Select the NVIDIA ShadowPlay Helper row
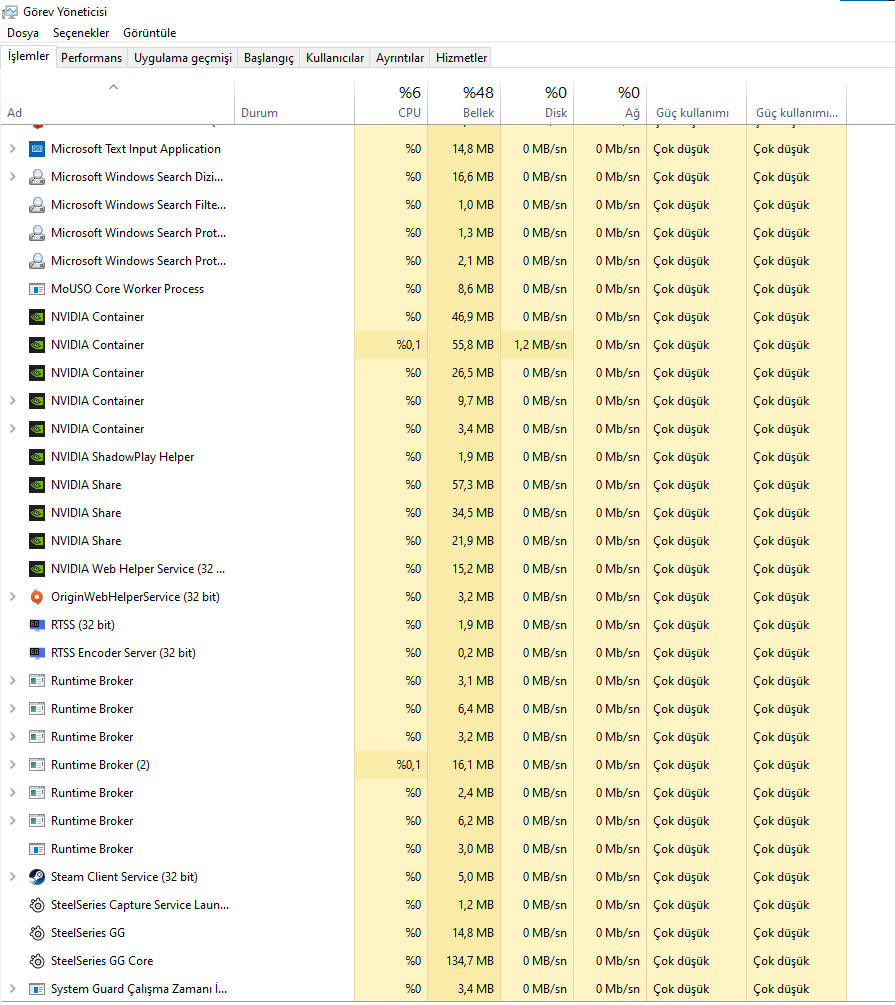The image size is (895, 1005). [423, 457]
